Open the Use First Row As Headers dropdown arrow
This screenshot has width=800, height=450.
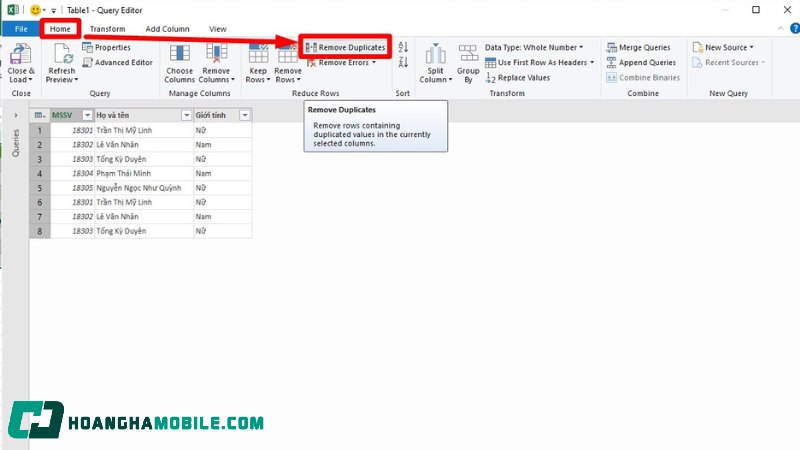[x=592, y=62]
